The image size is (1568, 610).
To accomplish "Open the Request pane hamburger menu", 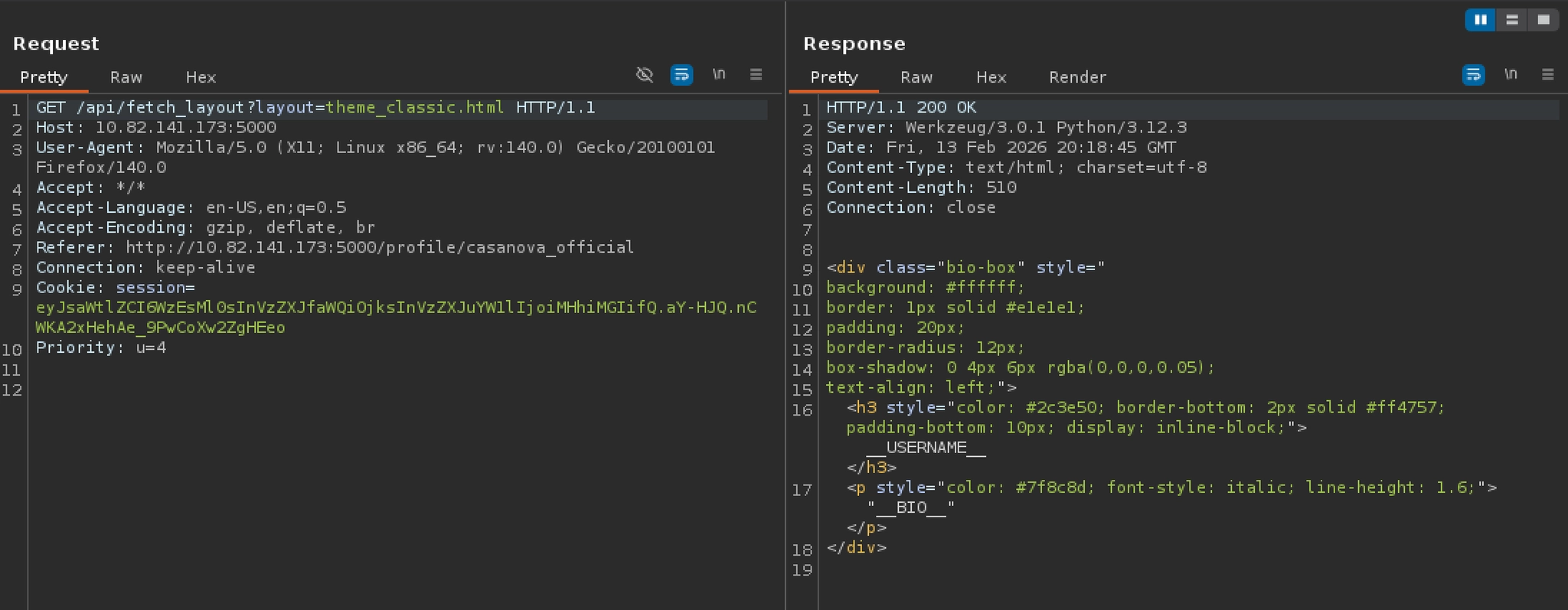I will point(756,74).
